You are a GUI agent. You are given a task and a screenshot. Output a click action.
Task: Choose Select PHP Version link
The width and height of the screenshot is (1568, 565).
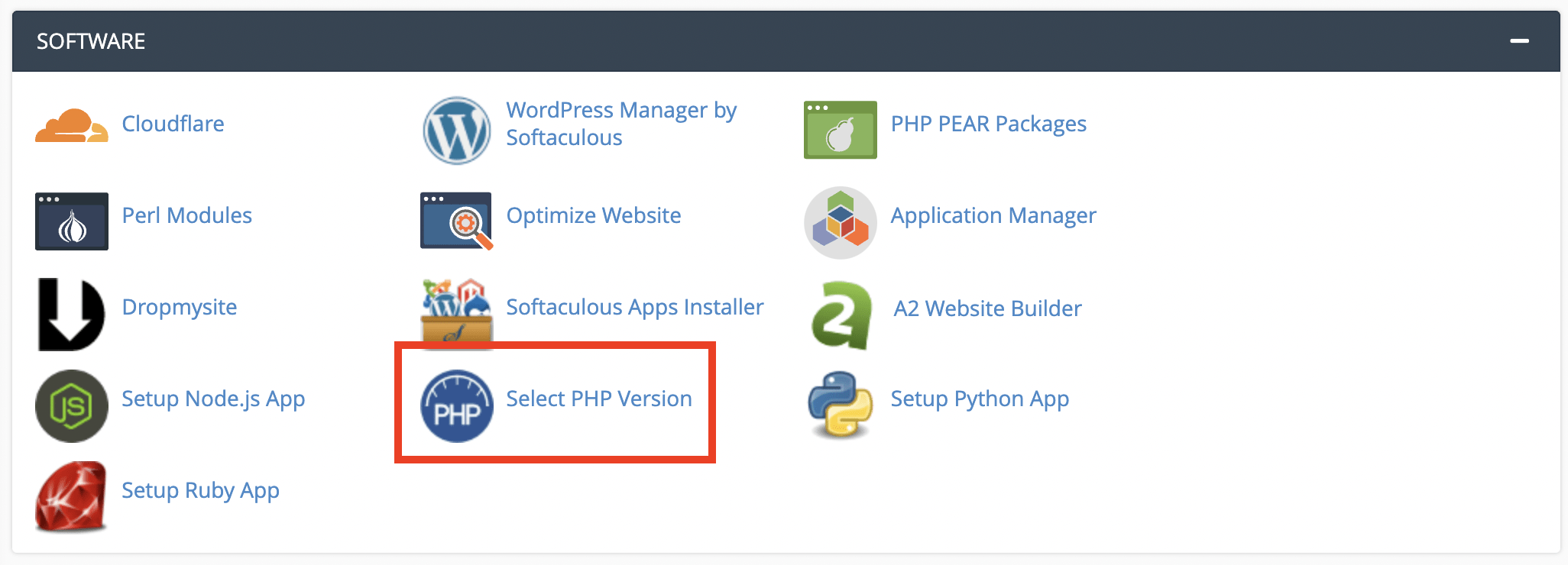(599, 399)
